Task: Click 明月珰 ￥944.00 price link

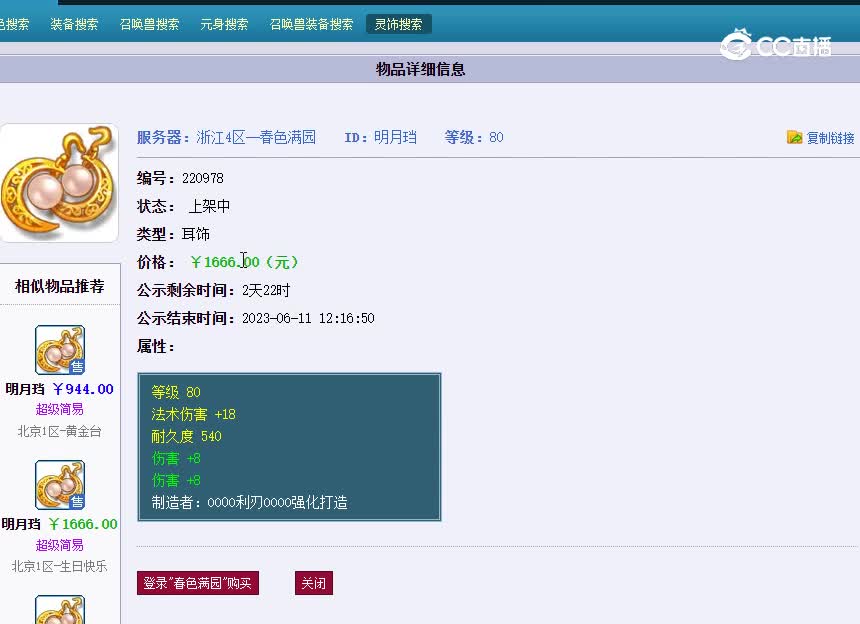Action: pyautogui.click(x=59, y=389)
